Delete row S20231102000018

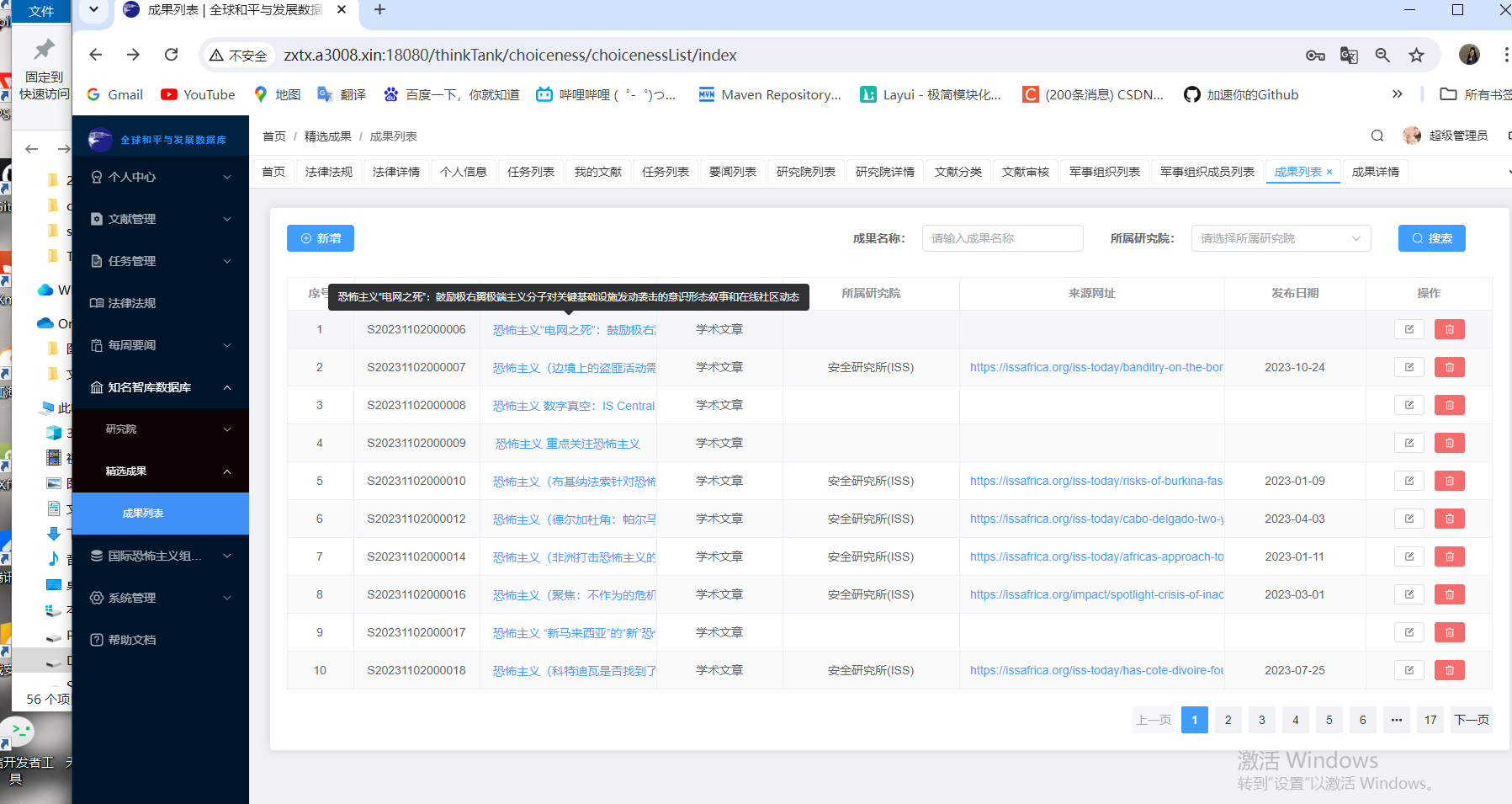pos(1449,670)
